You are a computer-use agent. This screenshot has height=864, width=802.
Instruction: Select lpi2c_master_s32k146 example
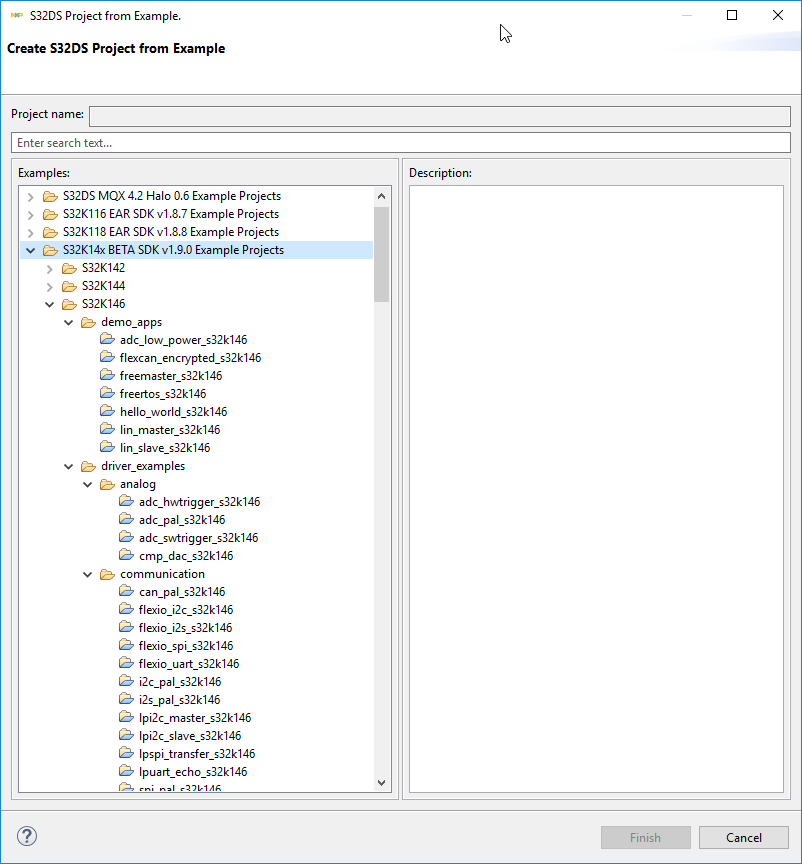tap(195, 717)
